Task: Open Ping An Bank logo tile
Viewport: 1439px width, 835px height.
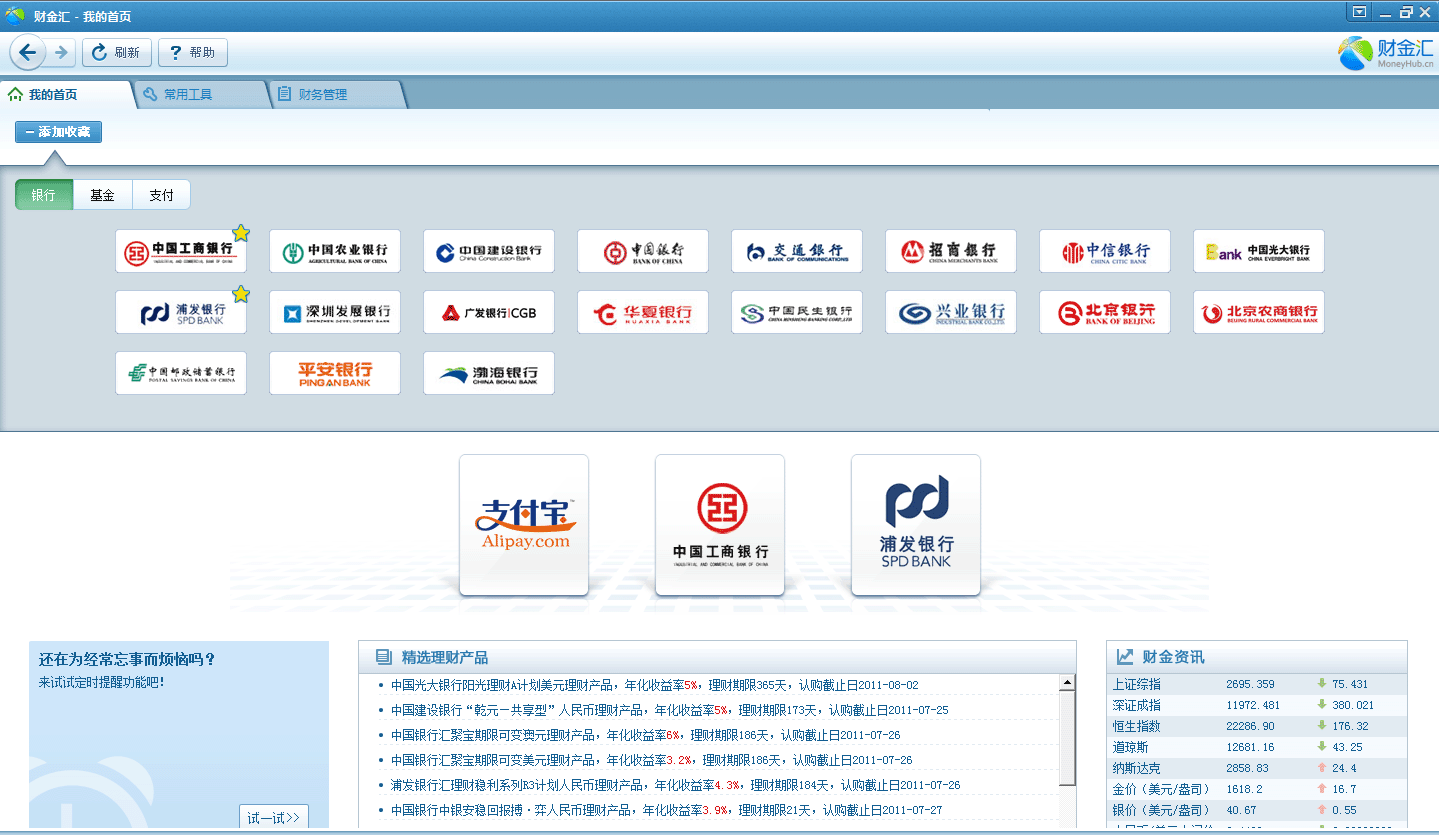Action: coord(334,373)
